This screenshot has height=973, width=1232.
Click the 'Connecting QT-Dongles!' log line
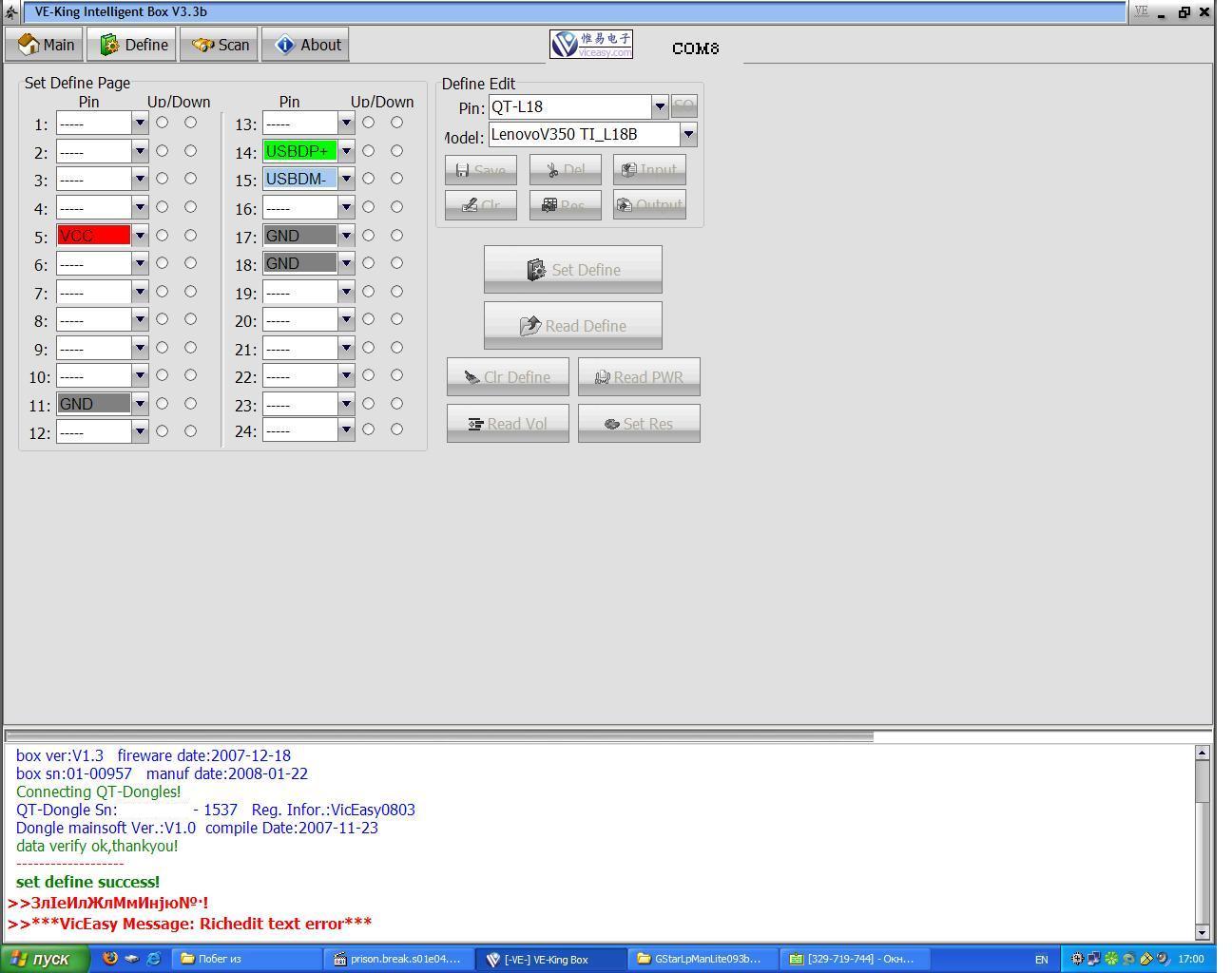coord(98,792)
